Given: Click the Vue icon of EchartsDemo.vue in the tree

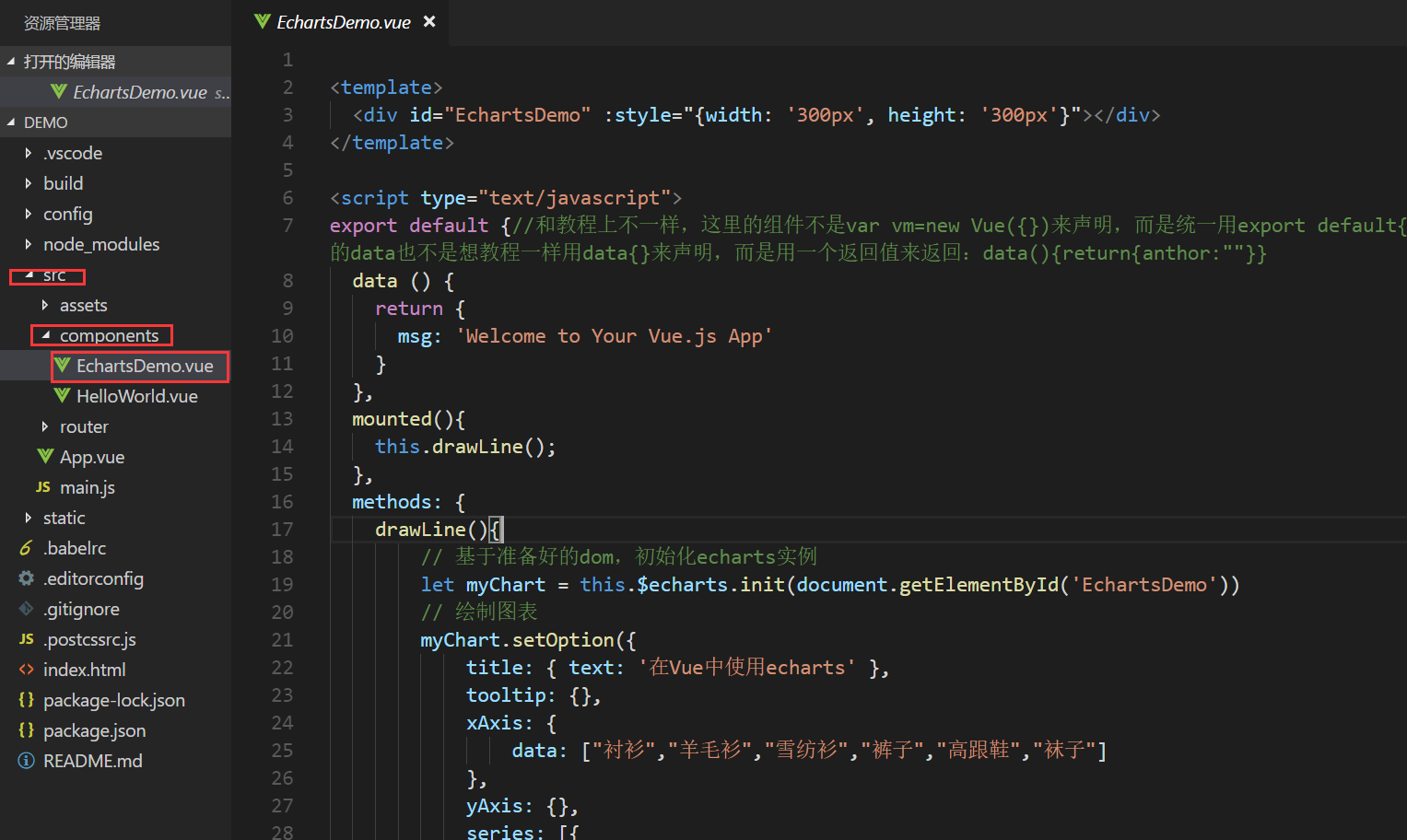Looking at the screenshot, I should 63,366.
